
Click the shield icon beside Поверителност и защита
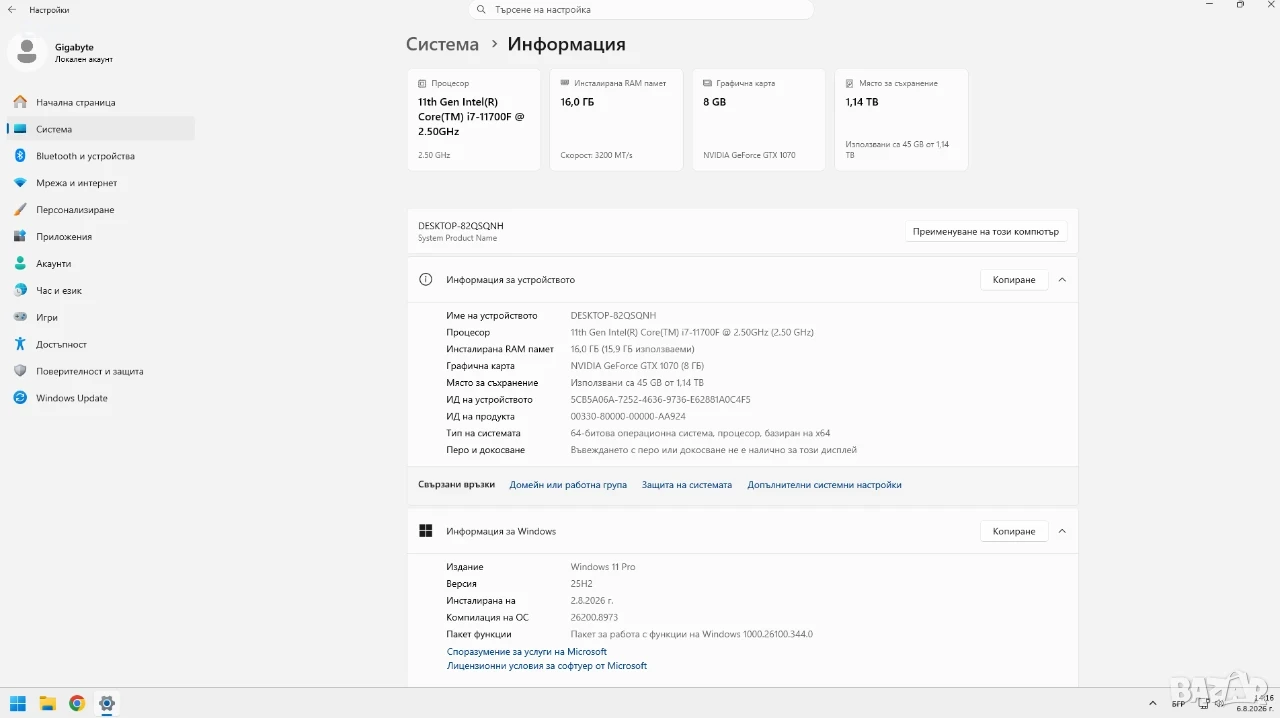click(x=20, y=371)
